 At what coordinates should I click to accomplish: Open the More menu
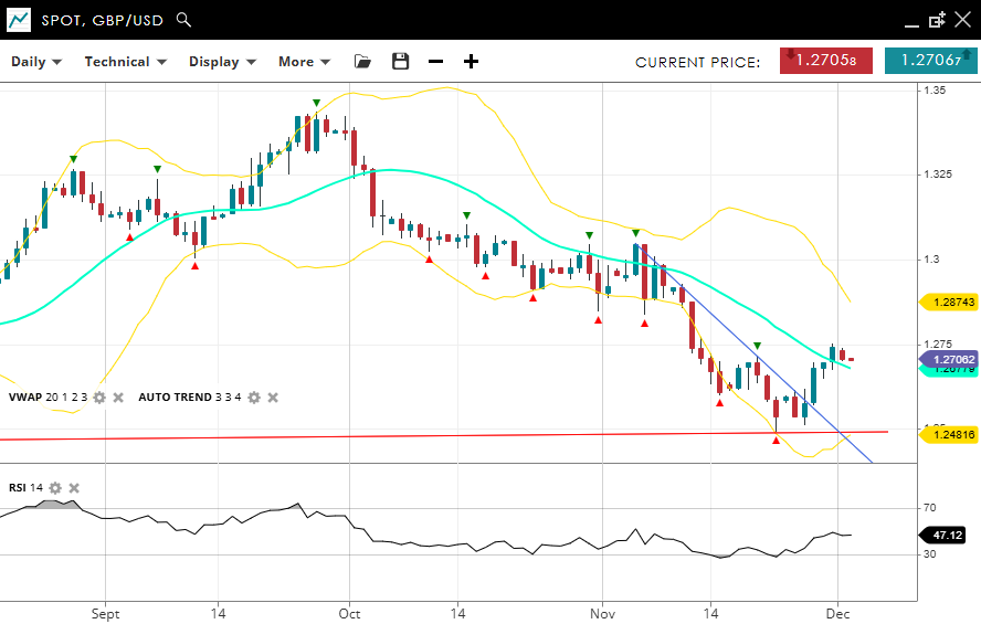(x=304, y=61)
